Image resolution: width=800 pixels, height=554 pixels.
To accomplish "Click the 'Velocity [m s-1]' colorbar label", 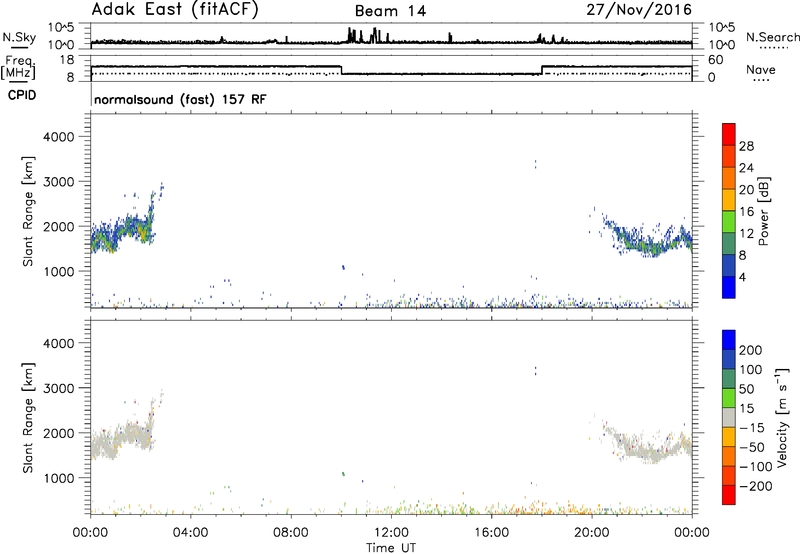I will 782,417.
